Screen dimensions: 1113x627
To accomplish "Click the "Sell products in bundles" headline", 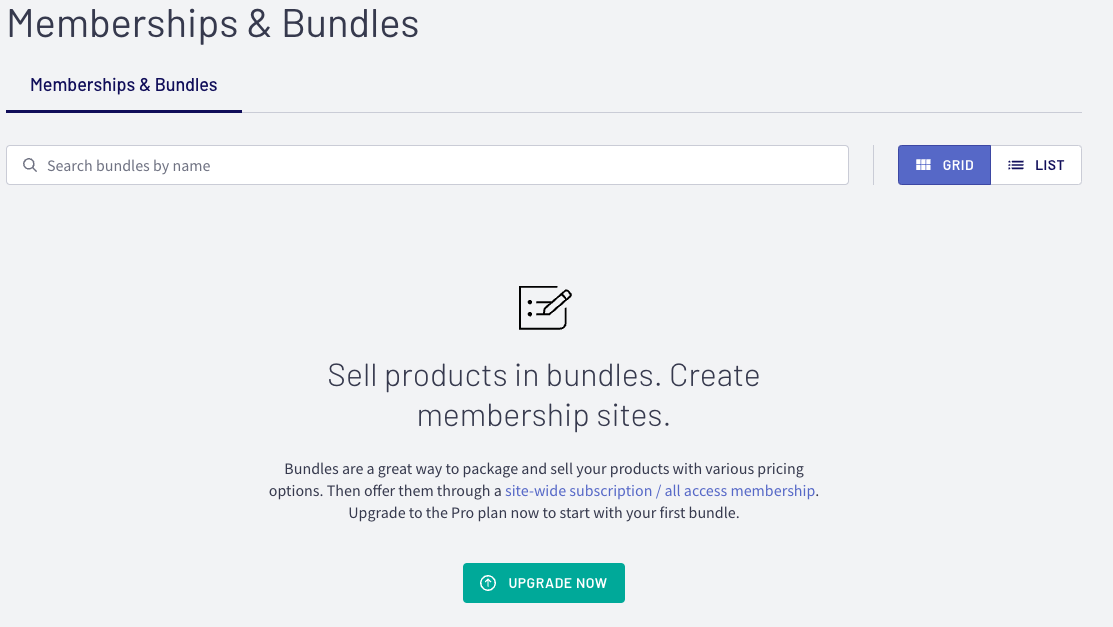I will 543,376.
